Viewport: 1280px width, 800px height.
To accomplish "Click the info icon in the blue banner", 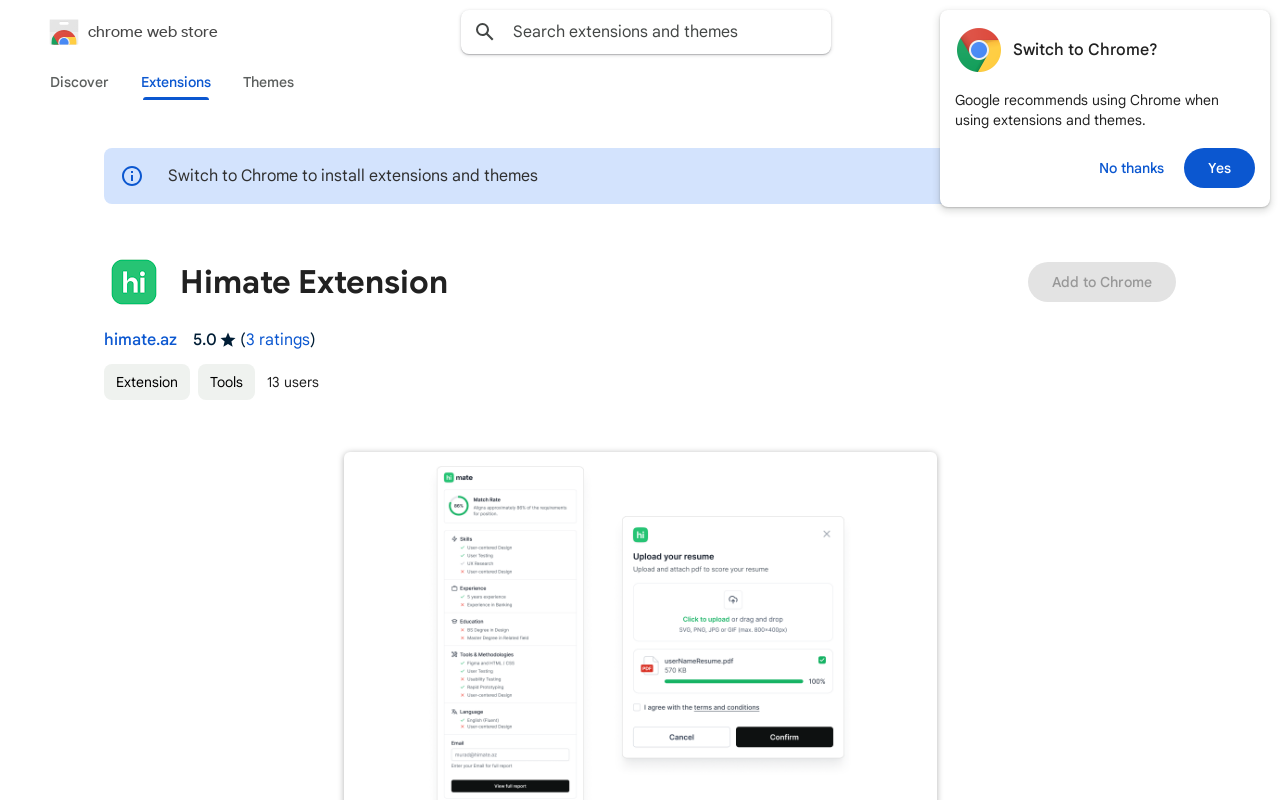I will (x=131, y=175).
